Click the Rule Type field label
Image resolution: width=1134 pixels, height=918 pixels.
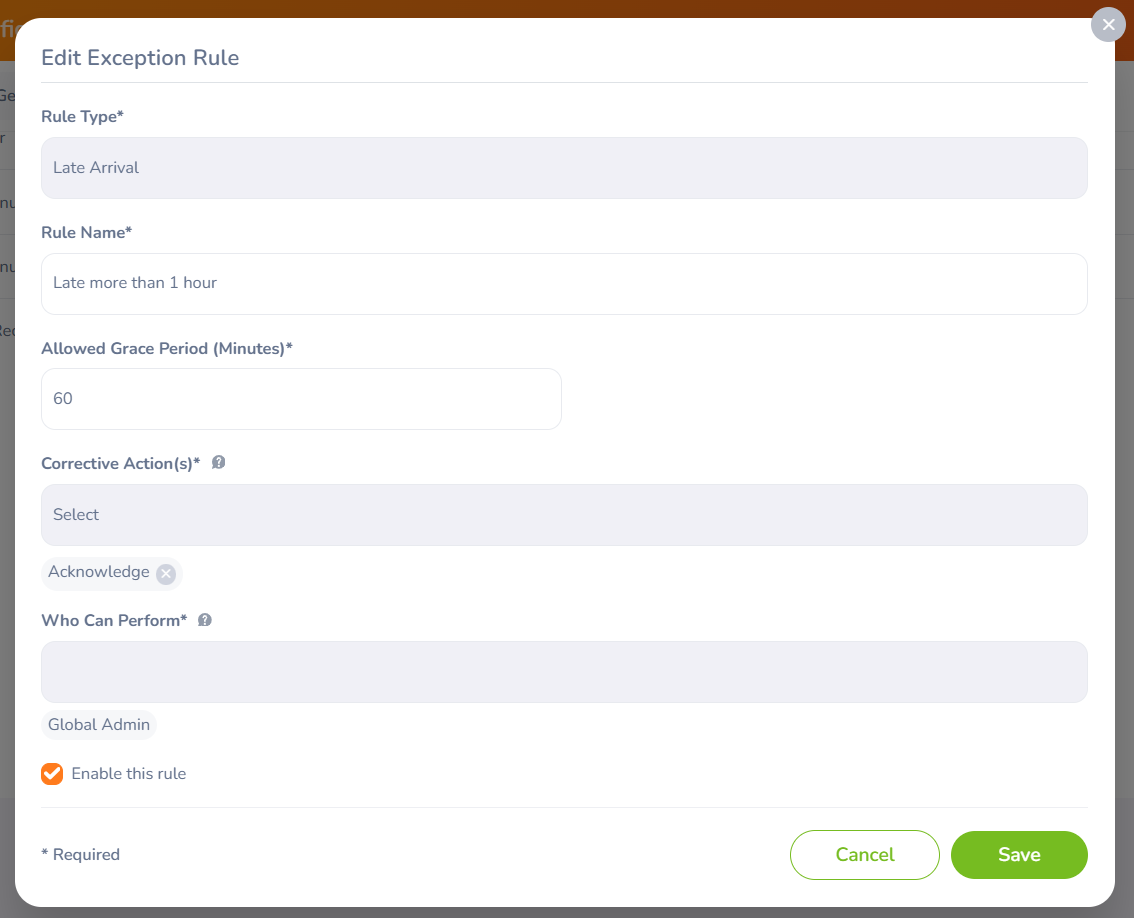point(82,117)
